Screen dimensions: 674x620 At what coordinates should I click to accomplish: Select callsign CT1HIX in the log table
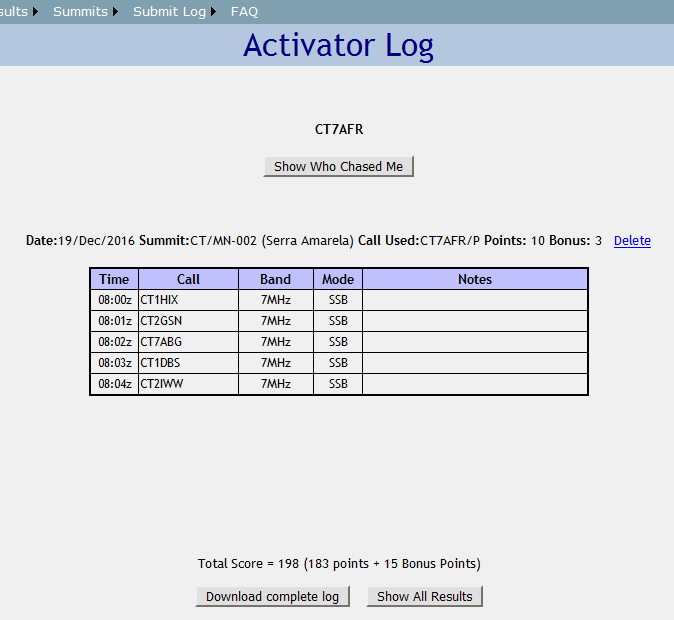coord(159,300)
